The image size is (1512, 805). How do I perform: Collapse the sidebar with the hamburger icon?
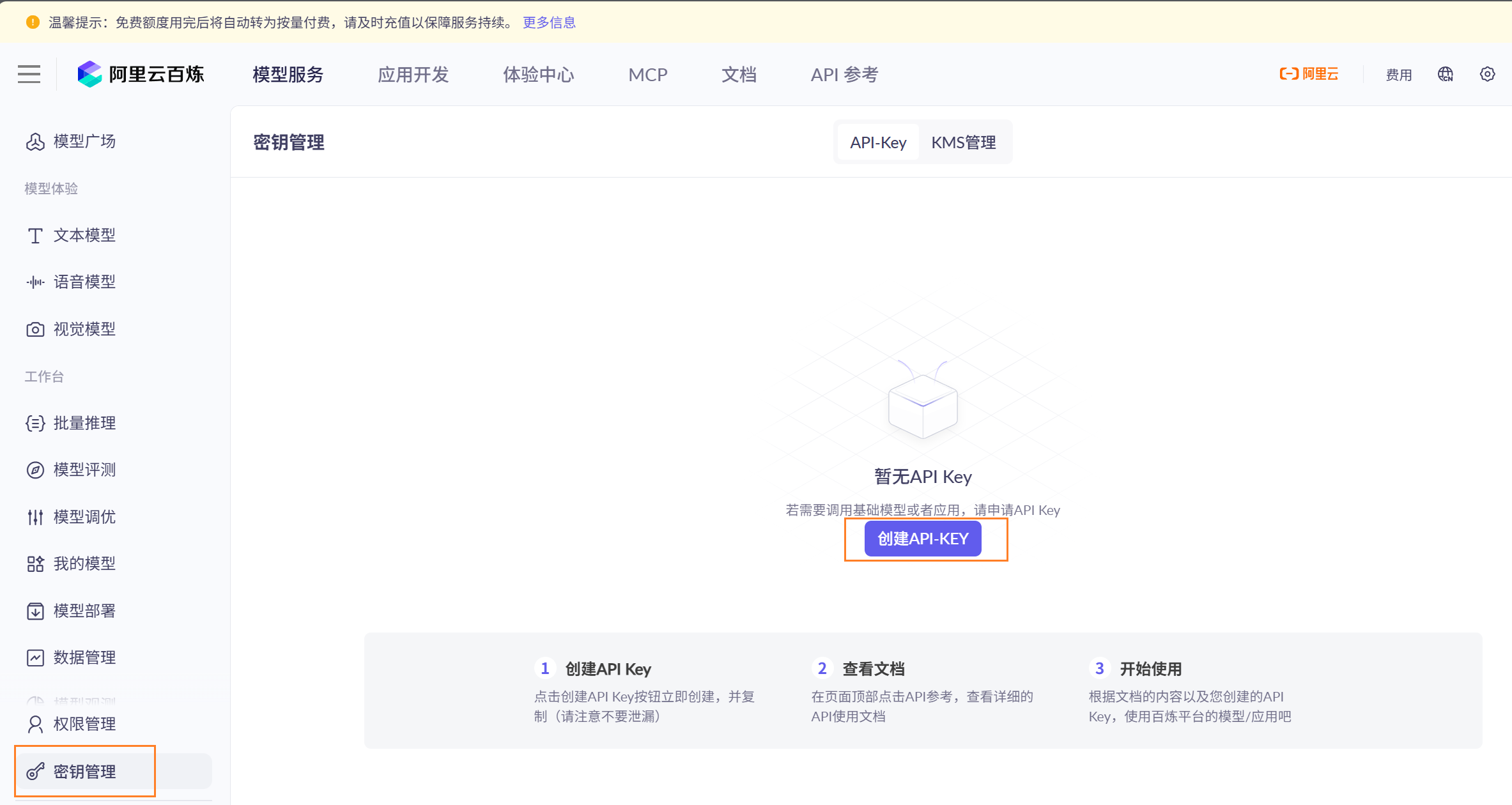28,74
